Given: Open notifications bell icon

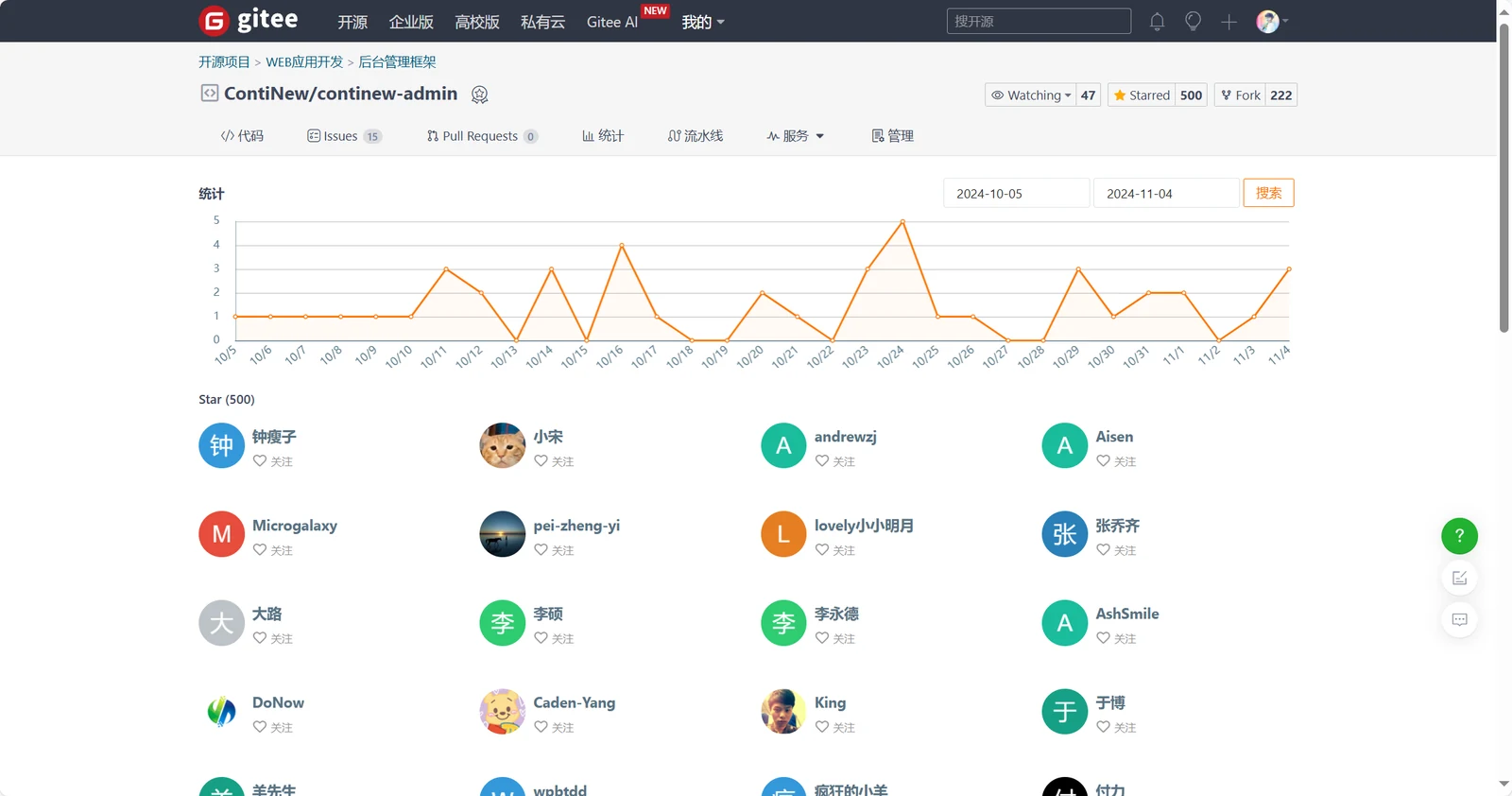Looking at the screenshot, I should pos(1157,22).
